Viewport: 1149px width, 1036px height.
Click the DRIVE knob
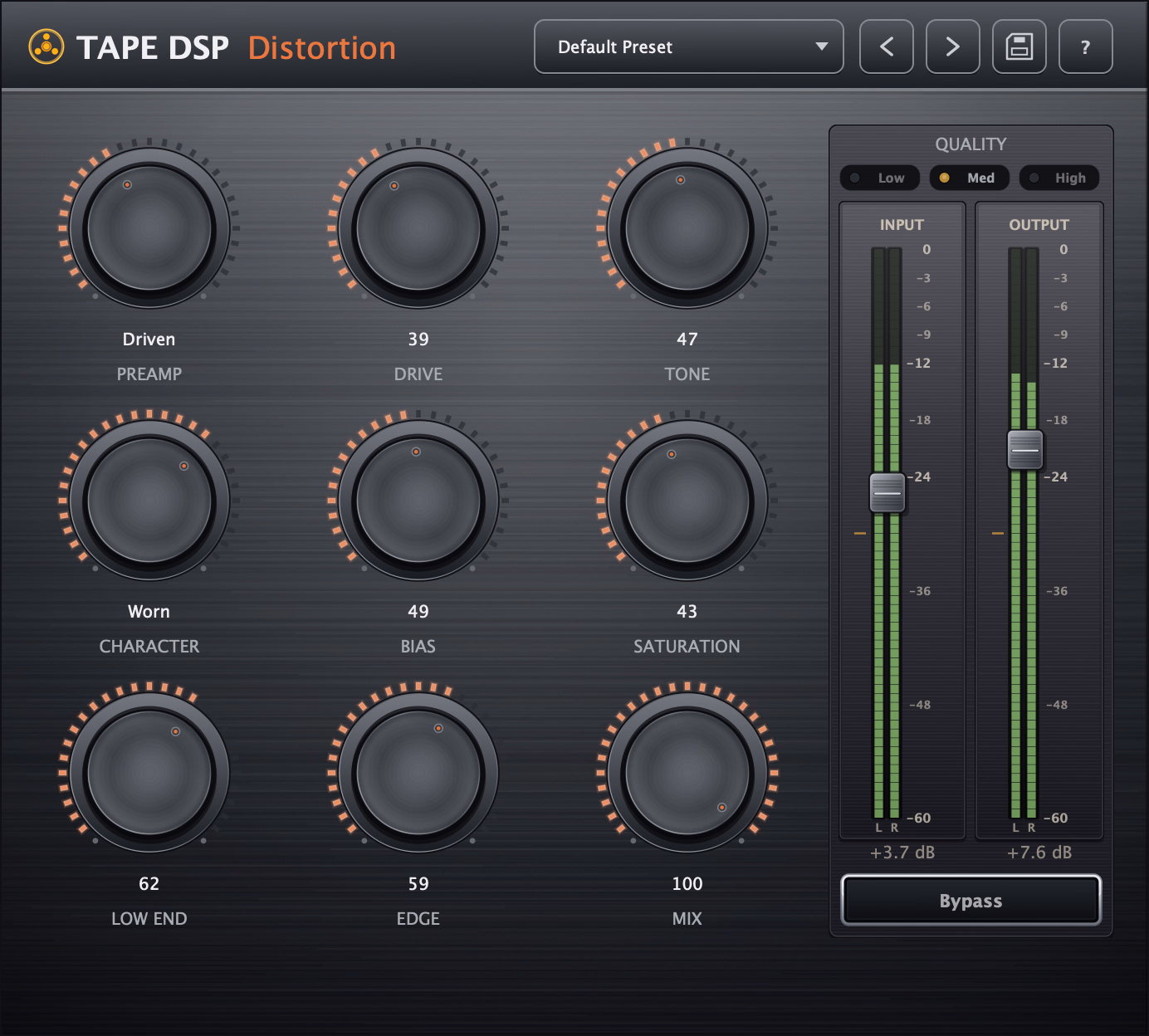418,227
